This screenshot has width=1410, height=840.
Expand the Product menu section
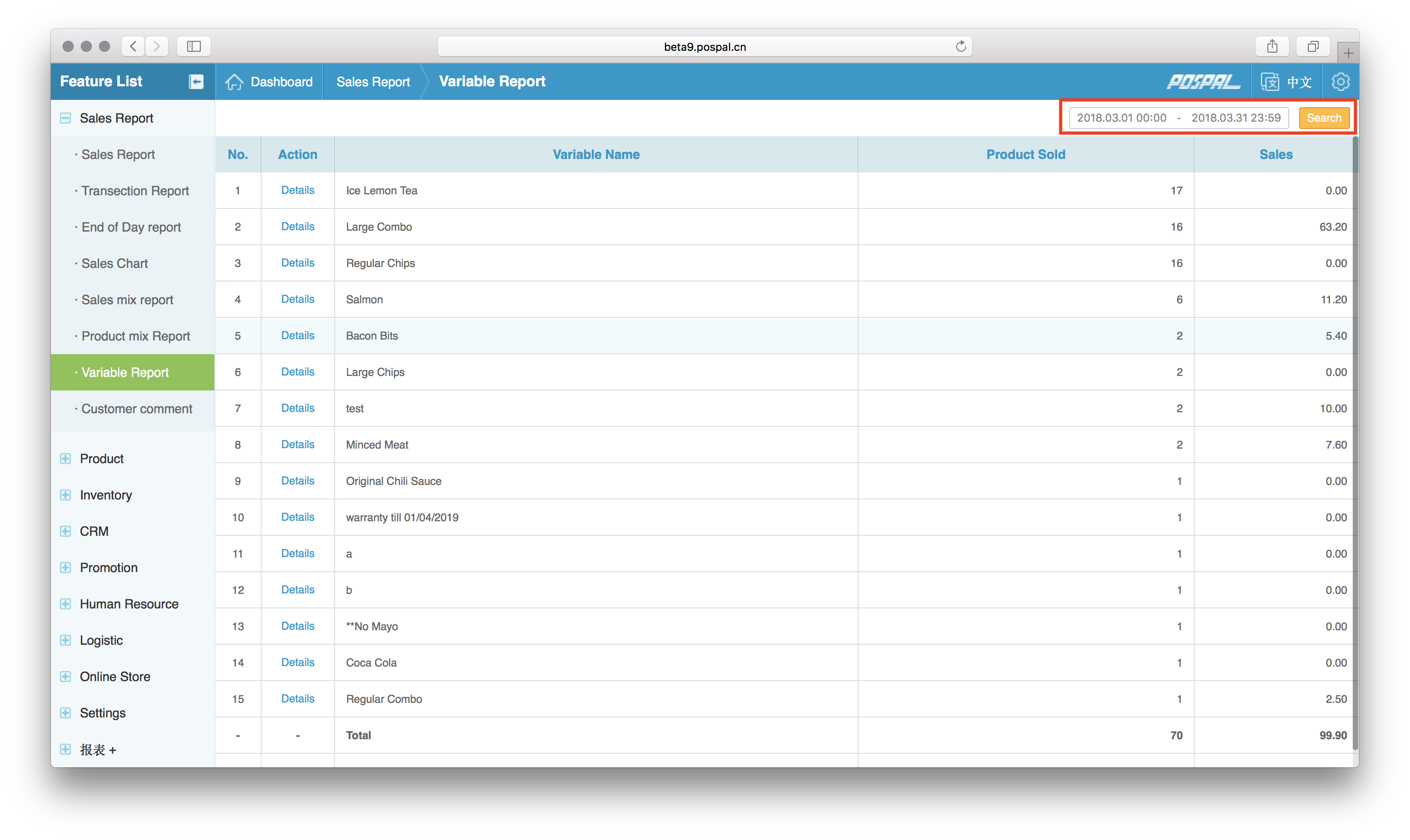tap(66, 459)
